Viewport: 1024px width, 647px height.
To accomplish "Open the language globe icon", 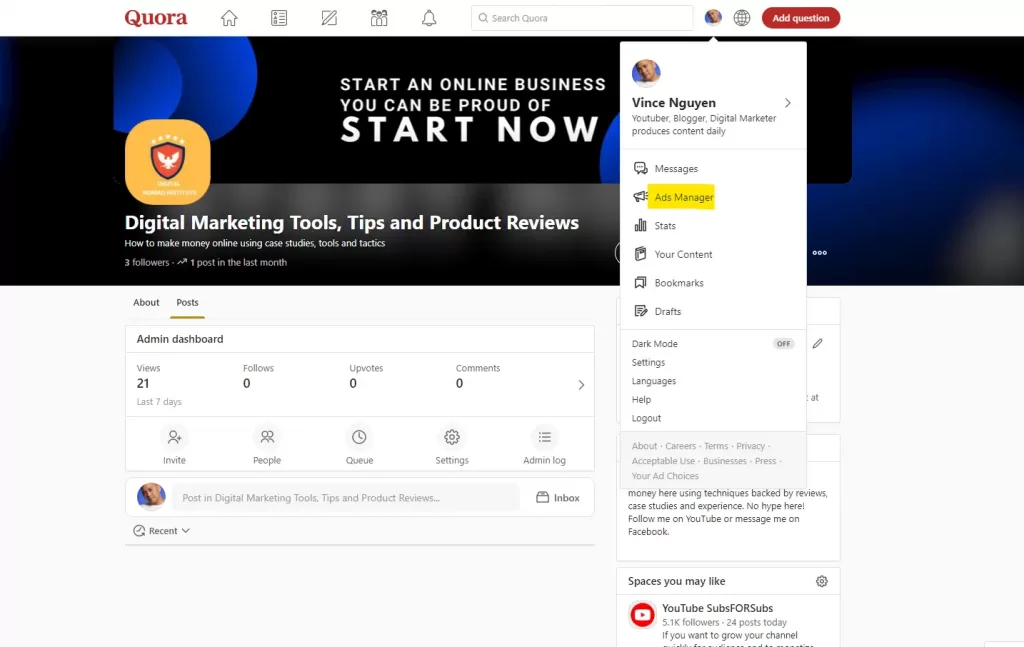I will pyautogui.click(x=742, y=18).
